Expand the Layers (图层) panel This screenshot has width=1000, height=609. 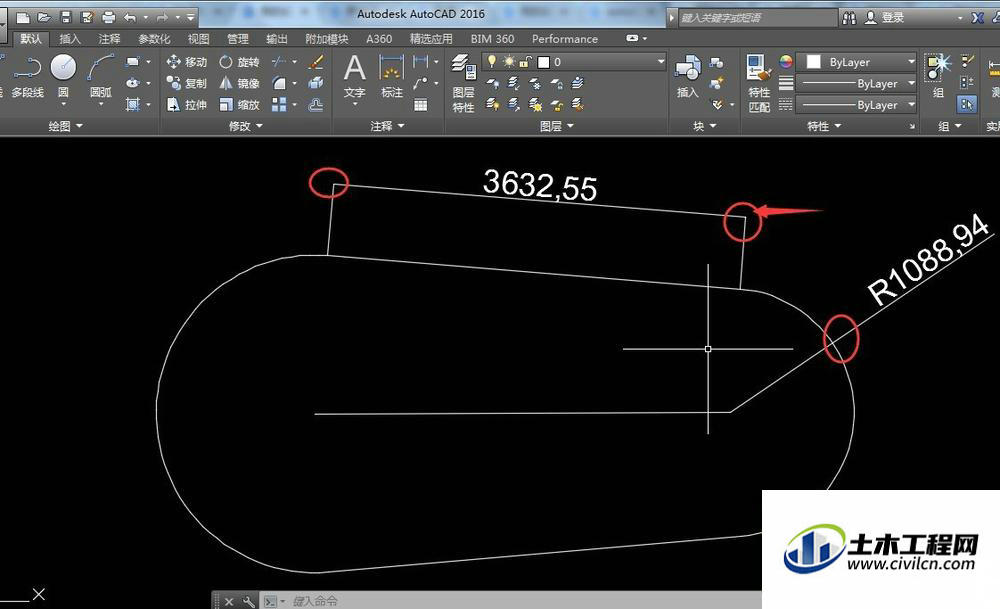(x=557, y=126)
